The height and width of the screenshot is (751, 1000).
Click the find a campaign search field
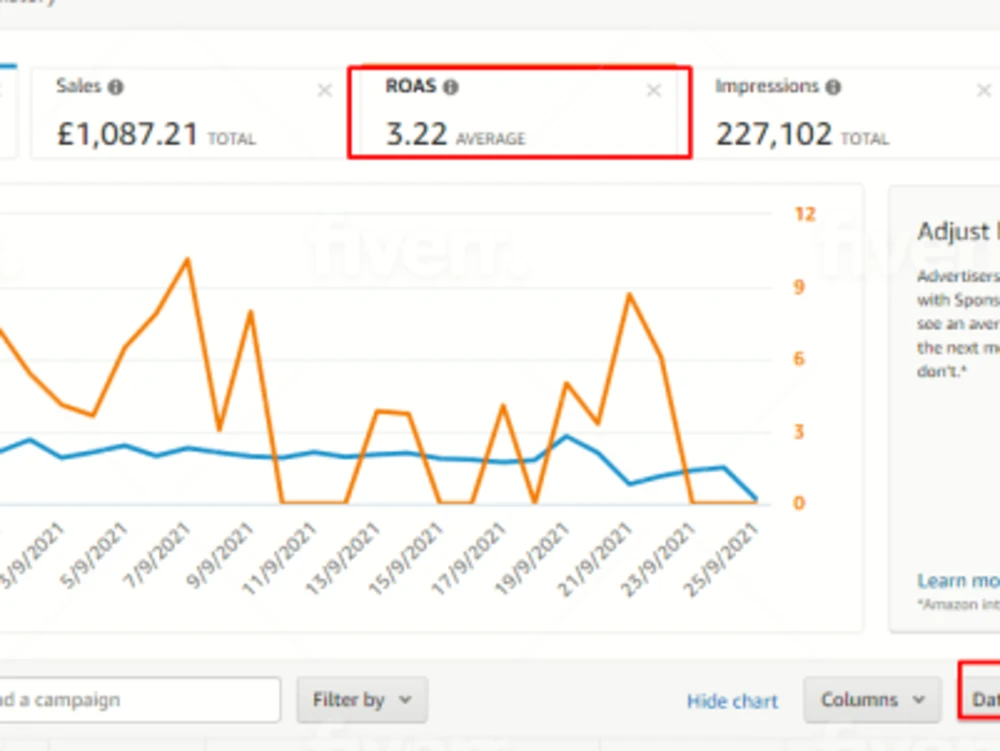(139, 700)
